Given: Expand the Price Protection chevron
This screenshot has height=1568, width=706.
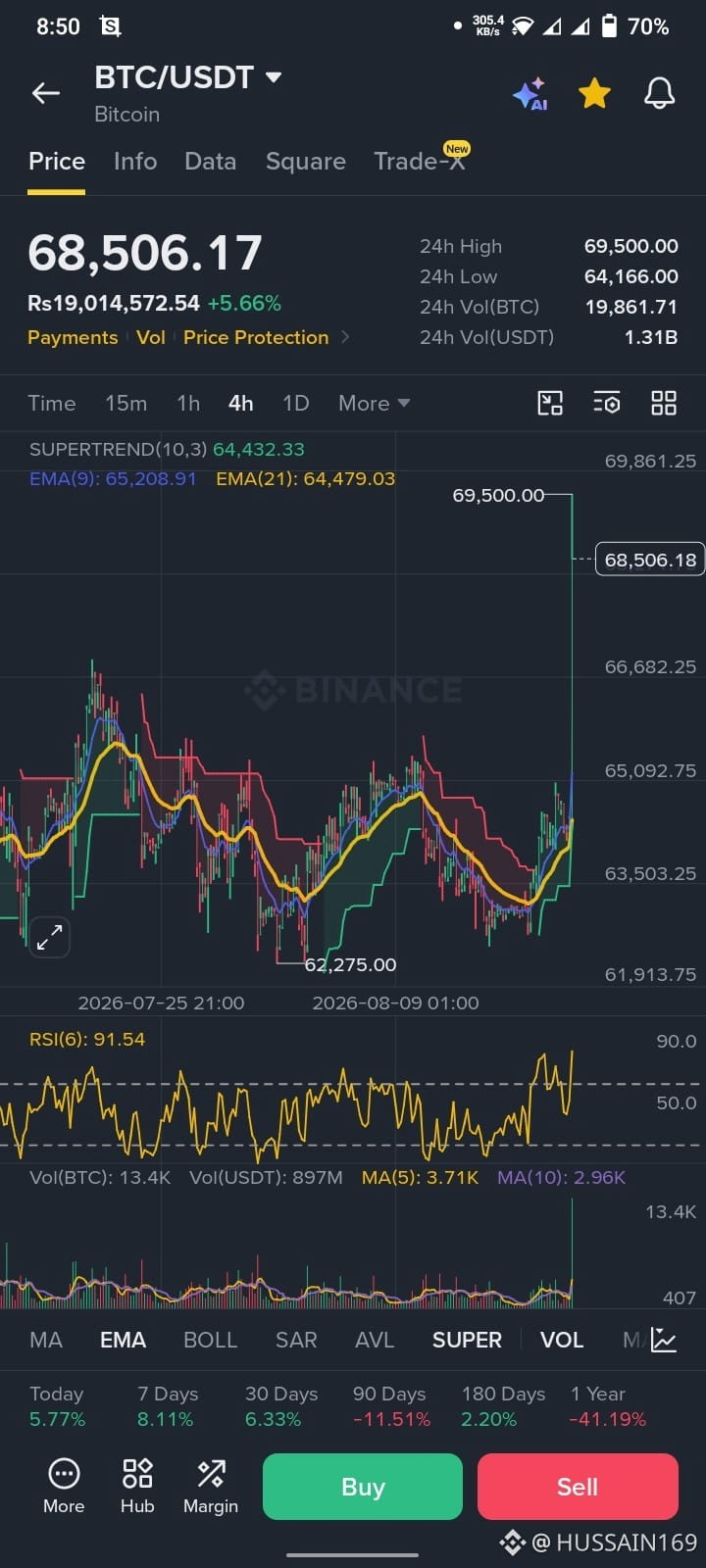Looking at the screenshot, I should coord(345,337).
